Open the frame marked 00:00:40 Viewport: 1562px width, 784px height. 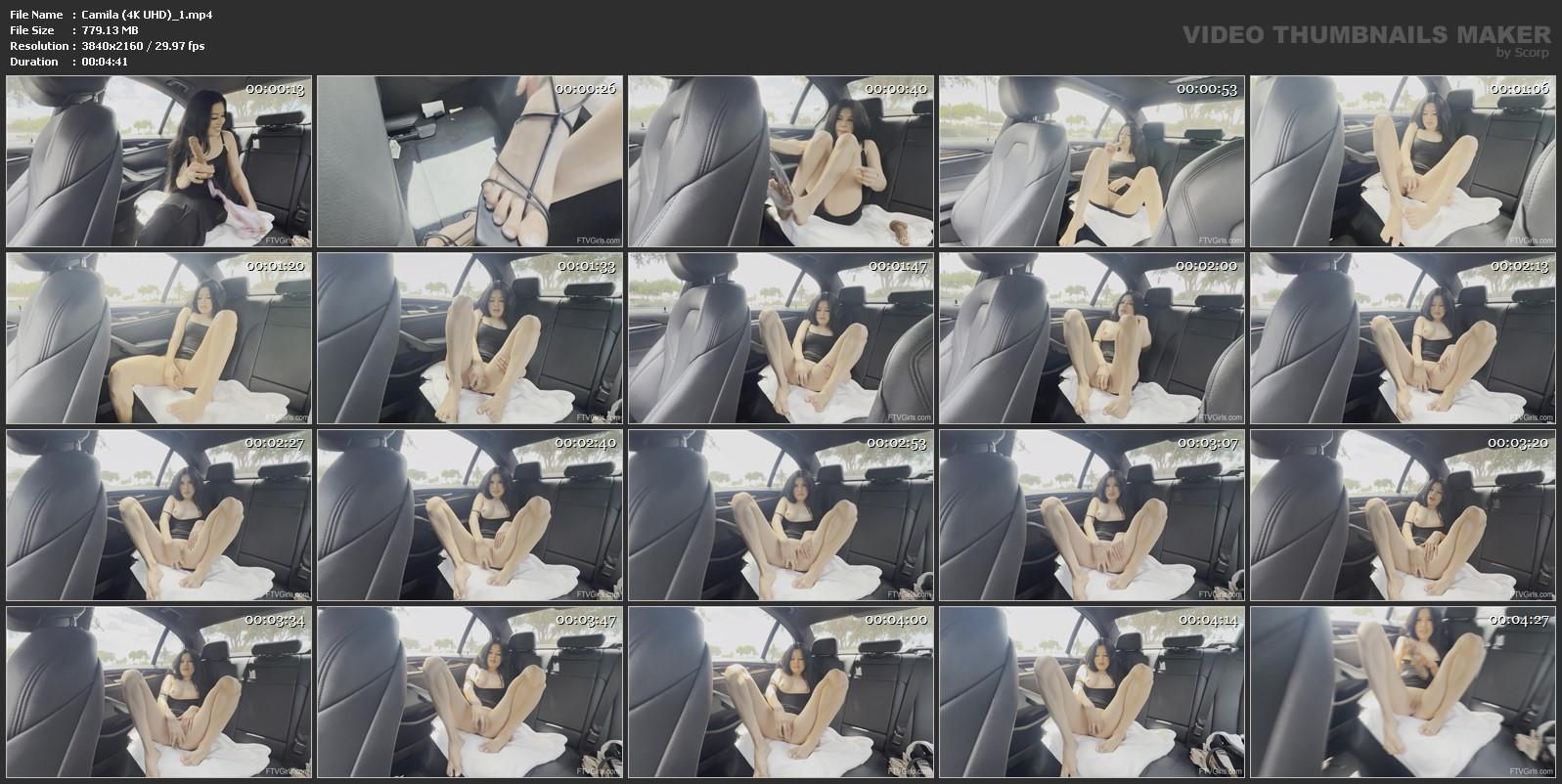pos(781,161)
